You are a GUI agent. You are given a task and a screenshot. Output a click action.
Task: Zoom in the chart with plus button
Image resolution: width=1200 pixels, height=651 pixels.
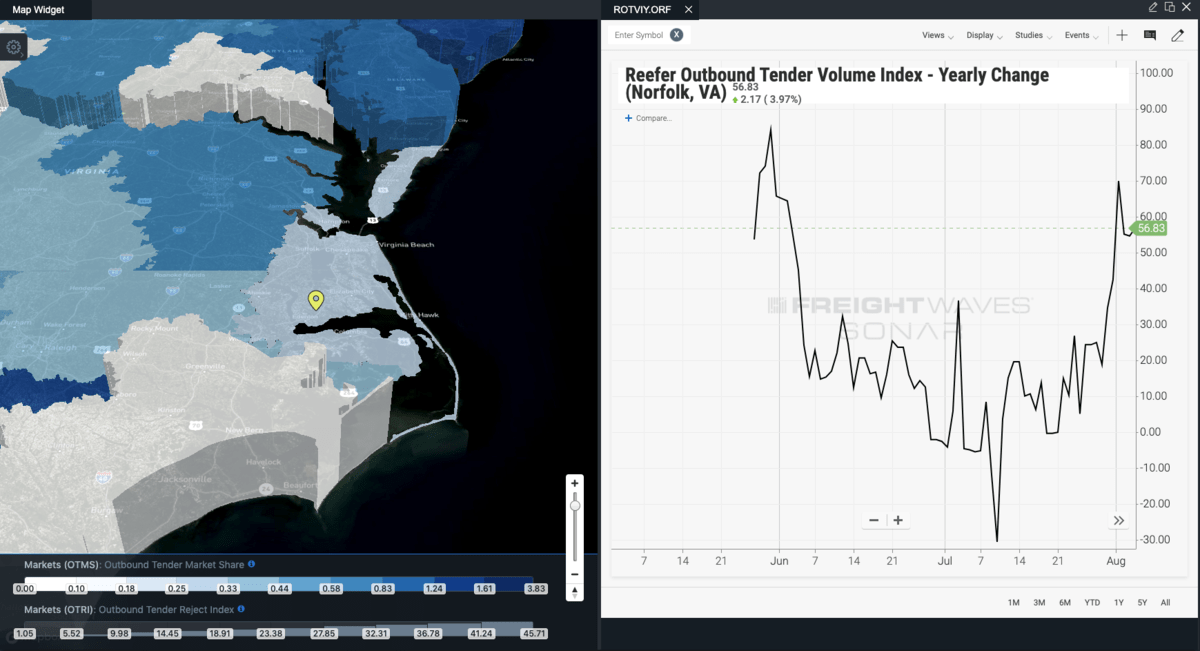click(x=898, y=520)
